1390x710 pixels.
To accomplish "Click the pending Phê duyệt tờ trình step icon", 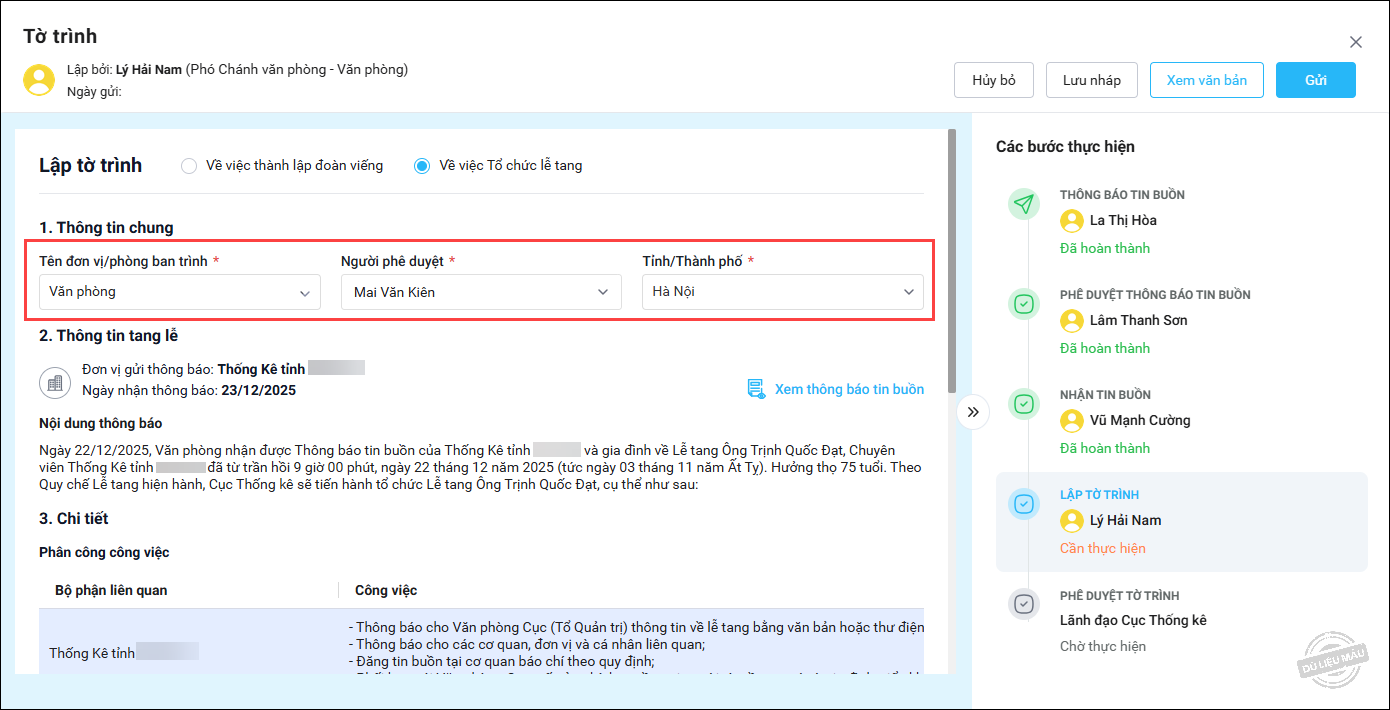I will [x=1023, y=604].
